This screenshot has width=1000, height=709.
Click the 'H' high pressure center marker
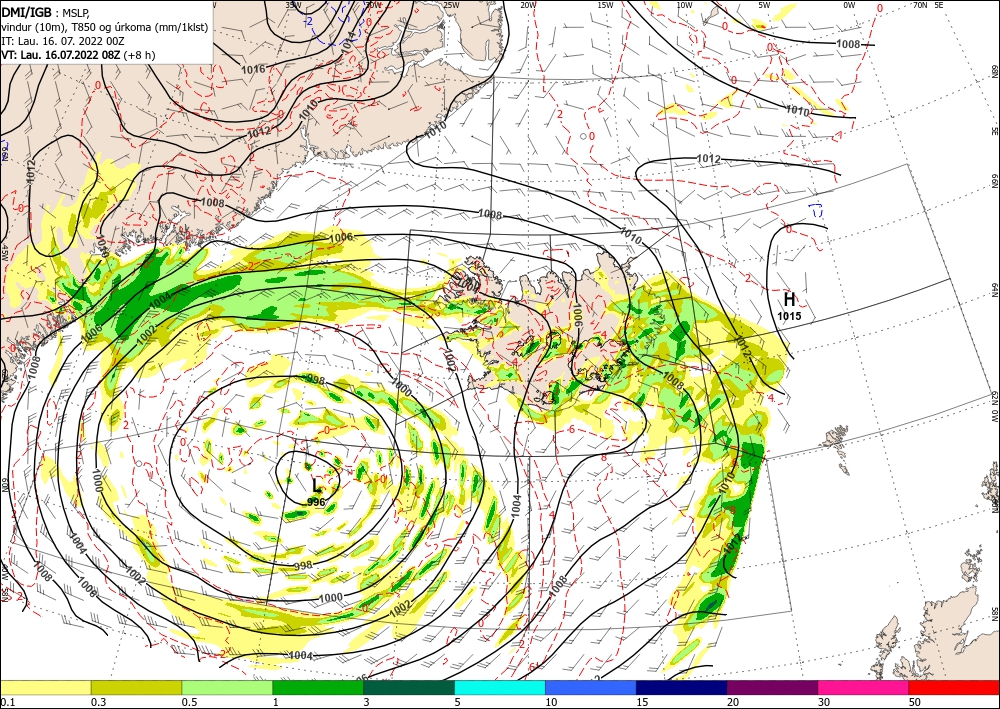790,300
